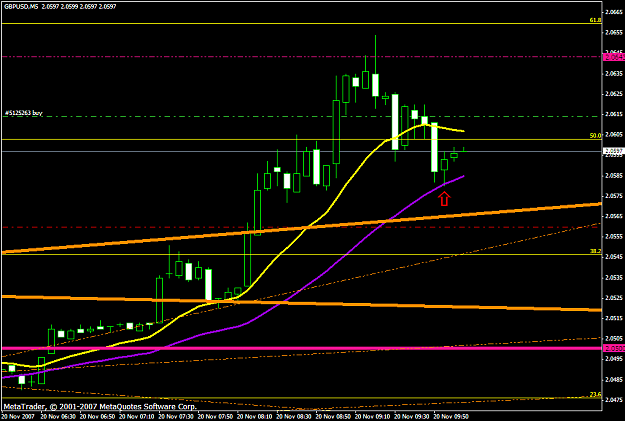
Task: Click the 2.0655 price scale label
Action: point(614,32)
